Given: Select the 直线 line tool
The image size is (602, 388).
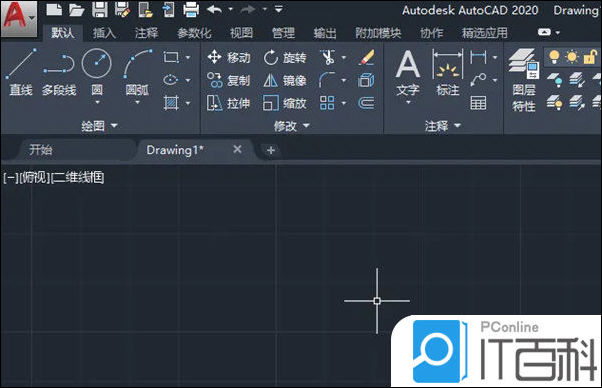Looking at the screenshot, I should coord(21,72).
